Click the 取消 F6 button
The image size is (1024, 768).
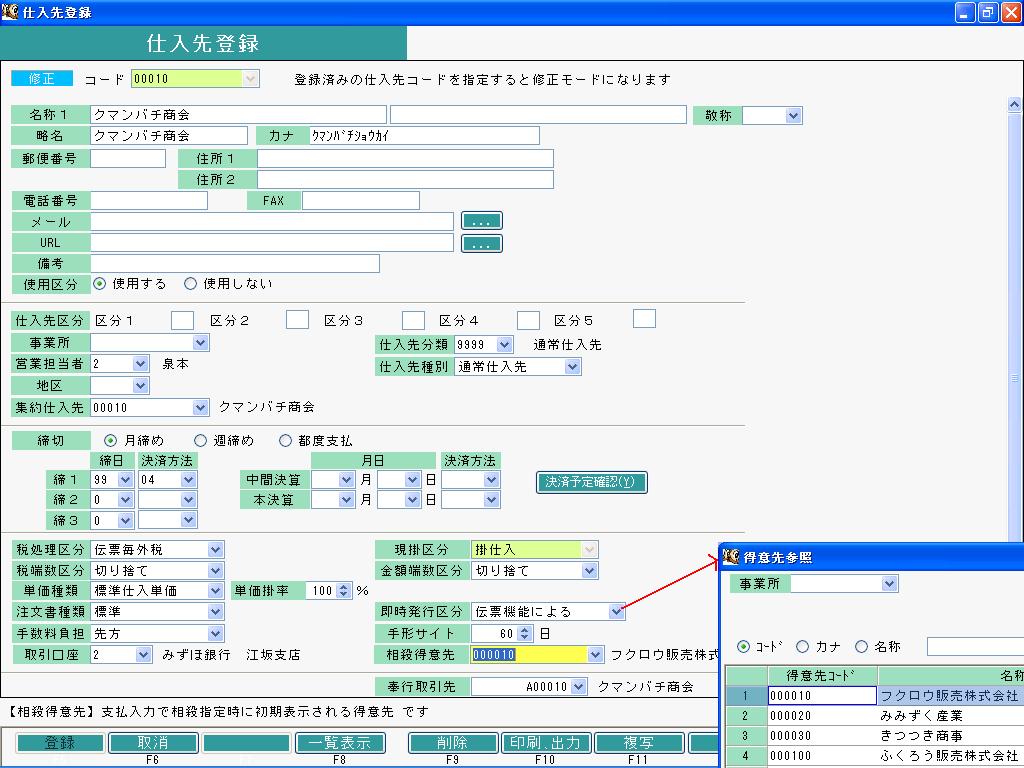(153, 743)
